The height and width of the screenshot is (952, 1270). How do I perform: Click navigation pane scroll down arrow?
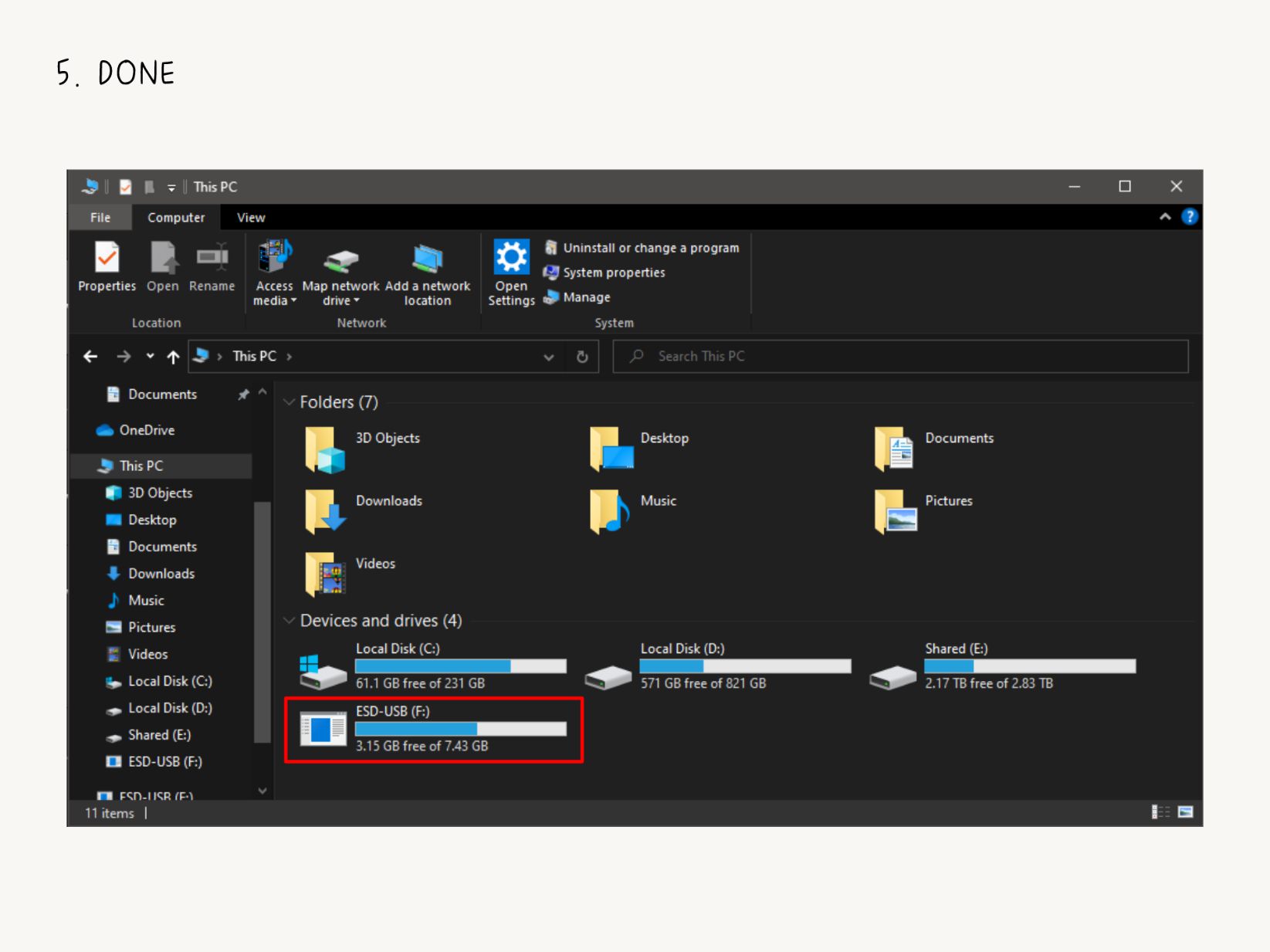tap(262, 791)
